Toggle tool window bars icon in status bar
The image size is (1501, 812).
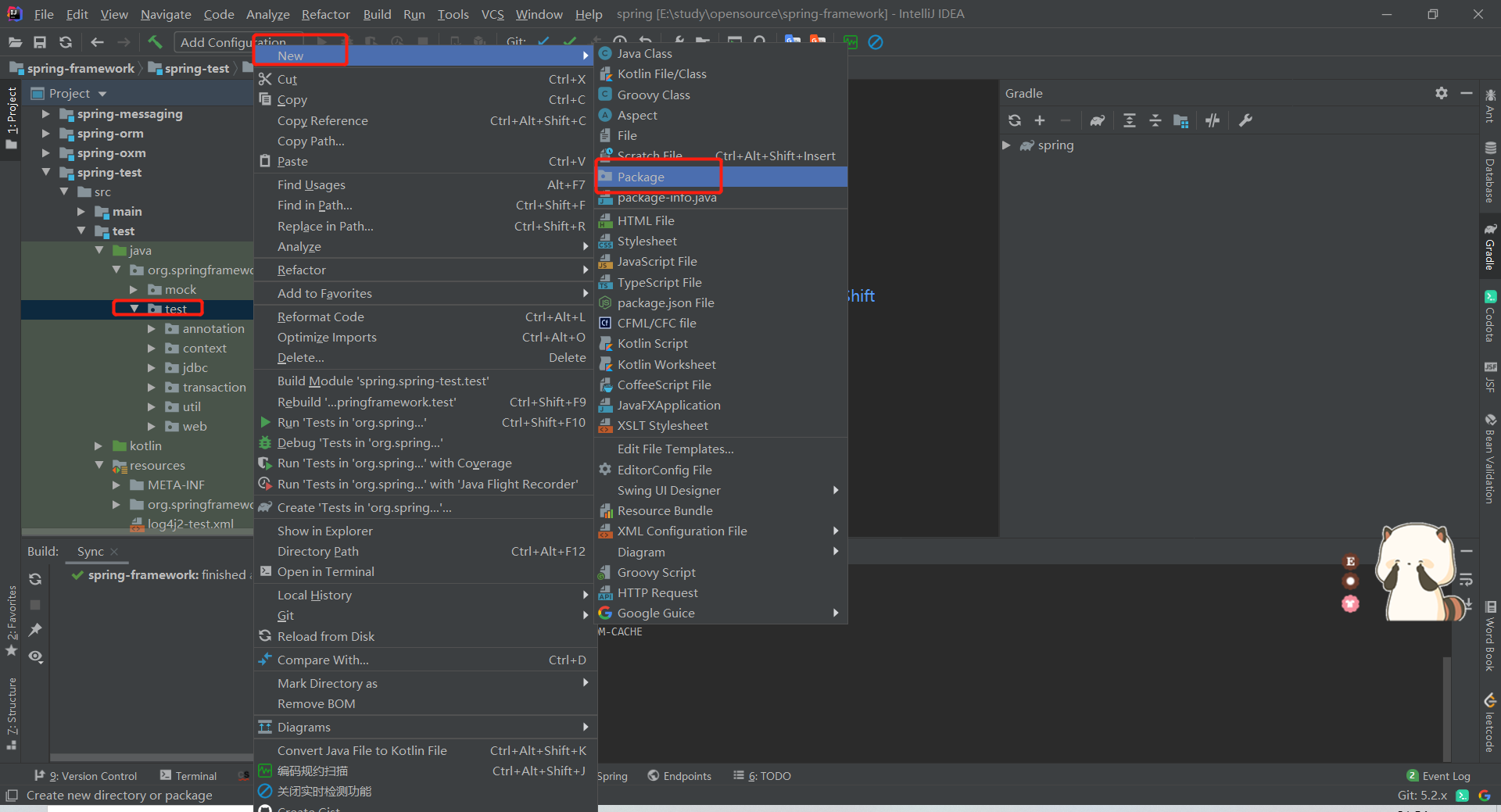coord(11,796)
